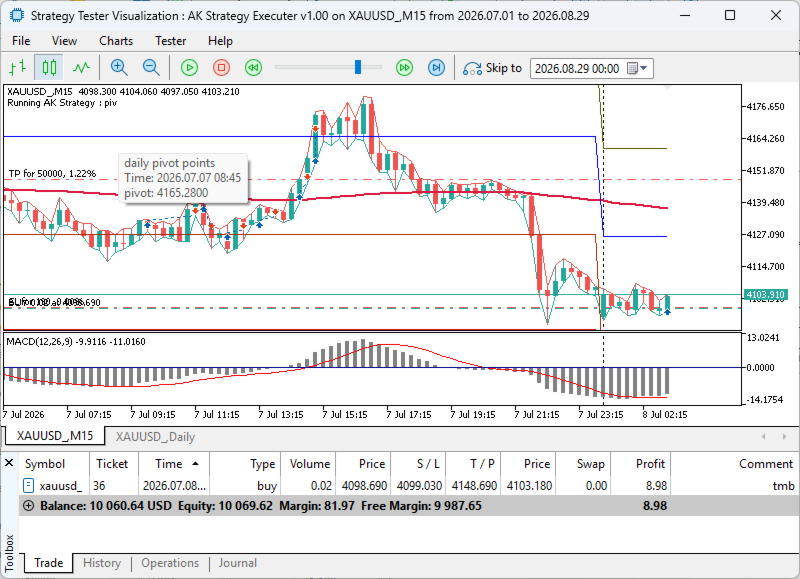Switch to line chart mode
Screen dimensions: 800x579
click(x=81, y=67)
